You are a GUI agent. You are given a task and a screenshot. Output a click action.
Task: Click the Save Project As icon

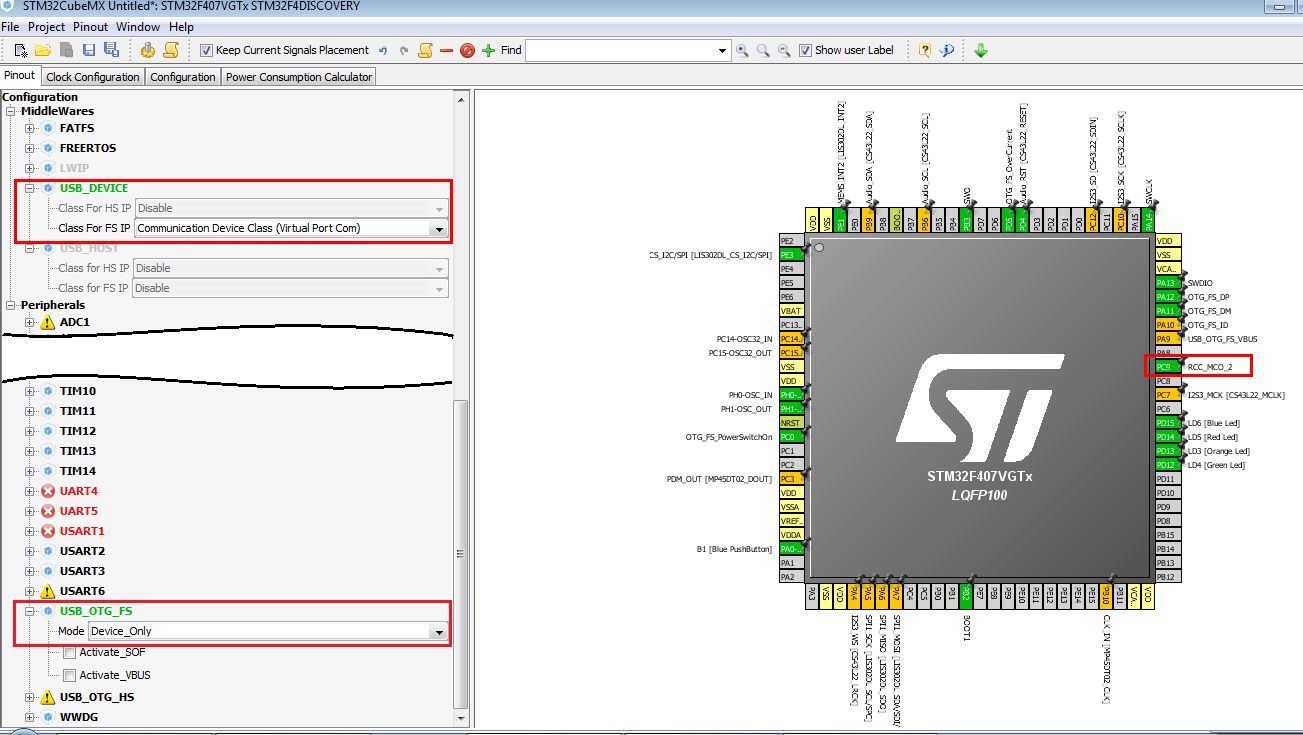pos(111,50)
